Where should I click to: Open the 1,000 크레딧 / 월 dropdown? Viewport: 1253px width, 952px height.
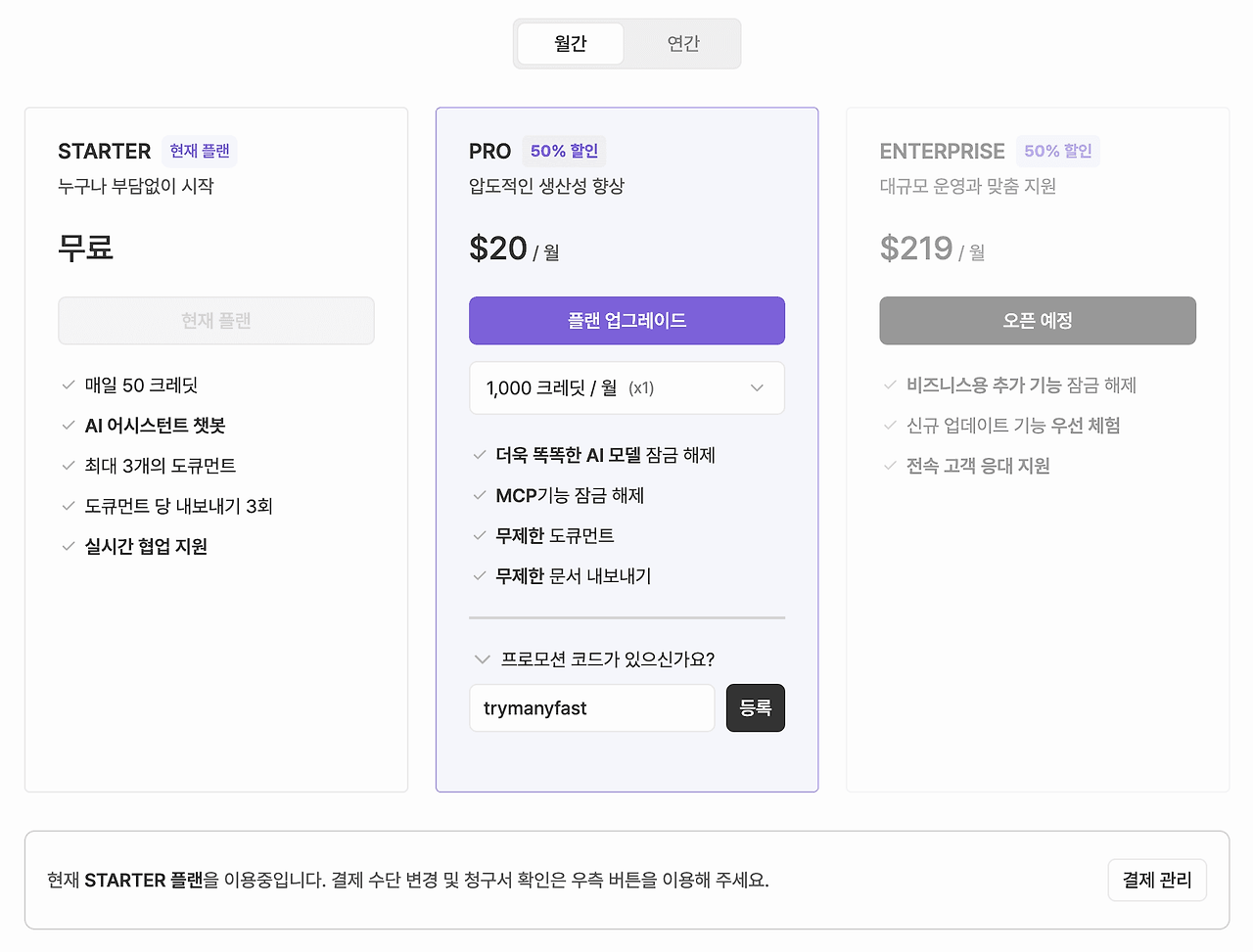(607, 388)
